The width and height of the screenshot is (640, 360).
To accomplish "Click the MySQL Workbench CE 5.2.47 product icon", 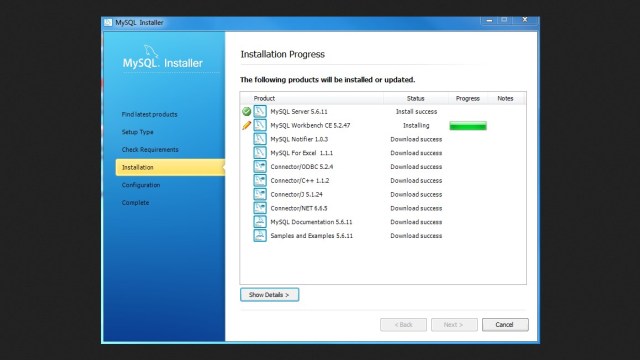I will [x=260, y=125].
